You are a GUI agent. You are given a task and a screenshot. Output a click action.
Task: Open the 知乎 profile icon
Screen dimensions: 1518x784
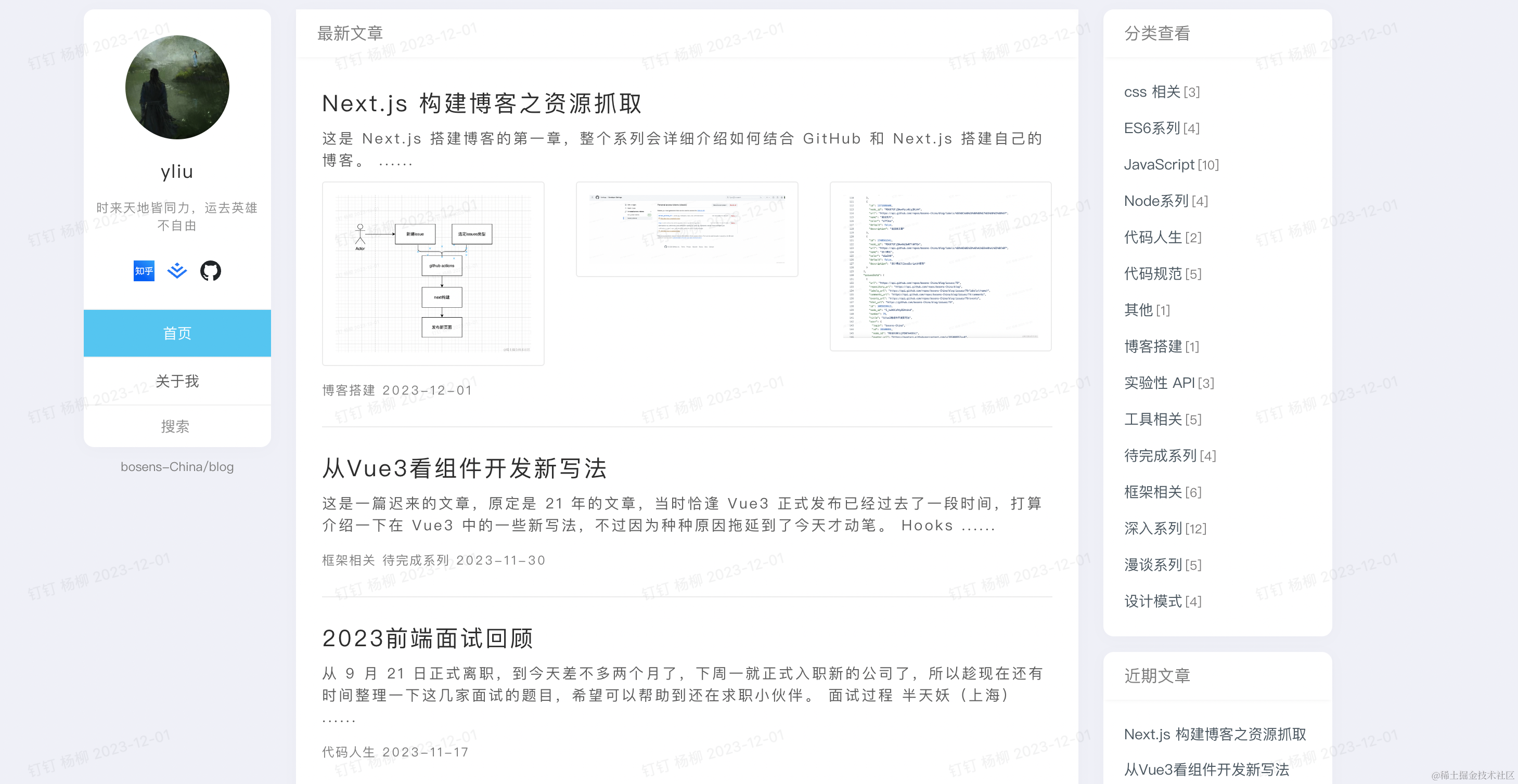pos(143,271)
